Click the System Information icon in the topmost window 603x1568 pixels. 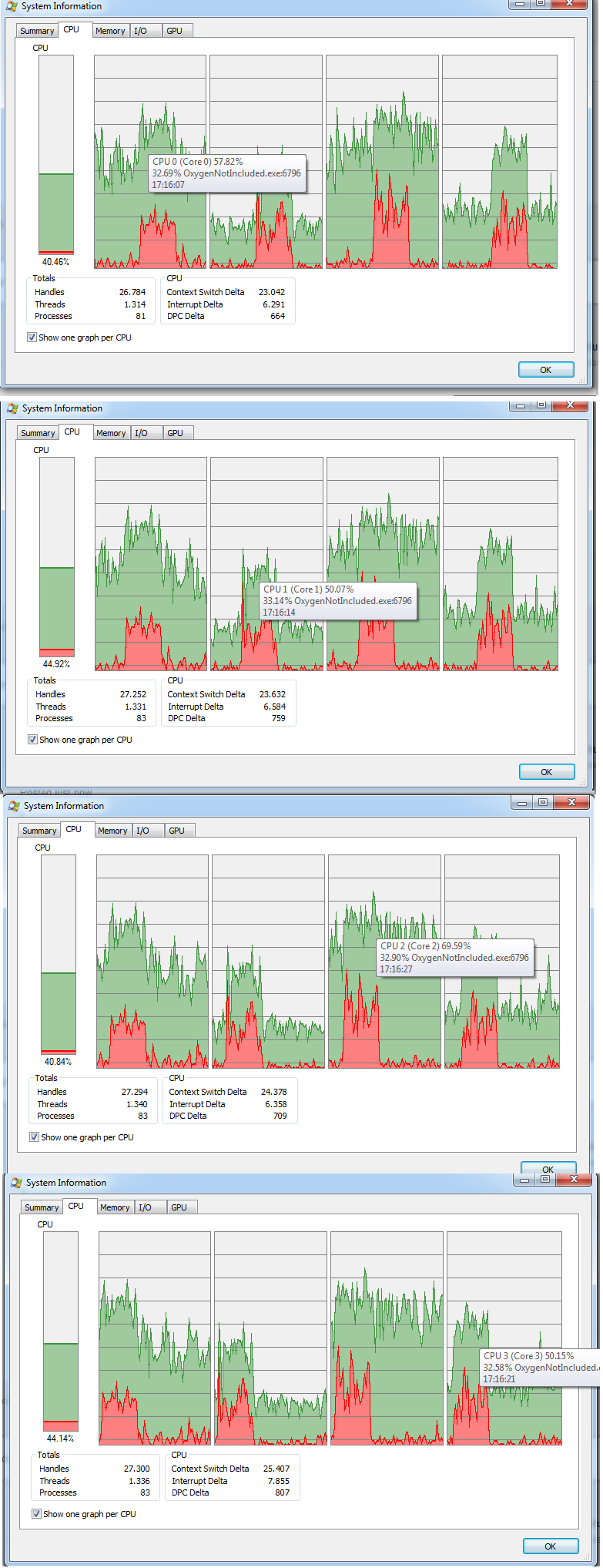click(x=12, y=6)
